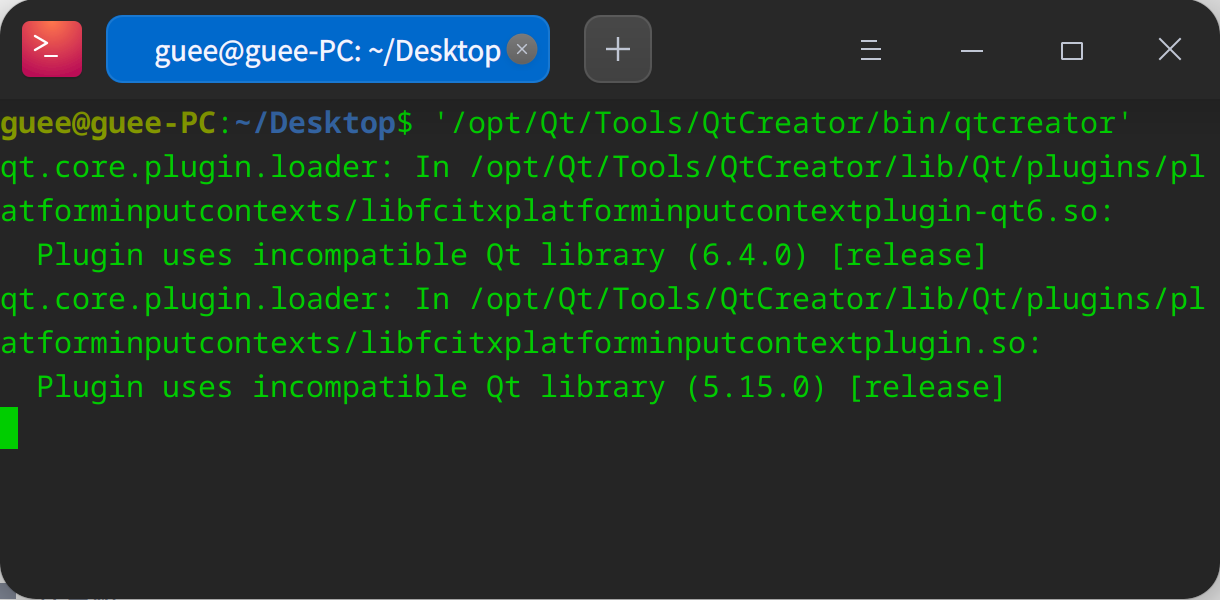Click the green block cursor

pyautogui.click(x=8, y=427)
